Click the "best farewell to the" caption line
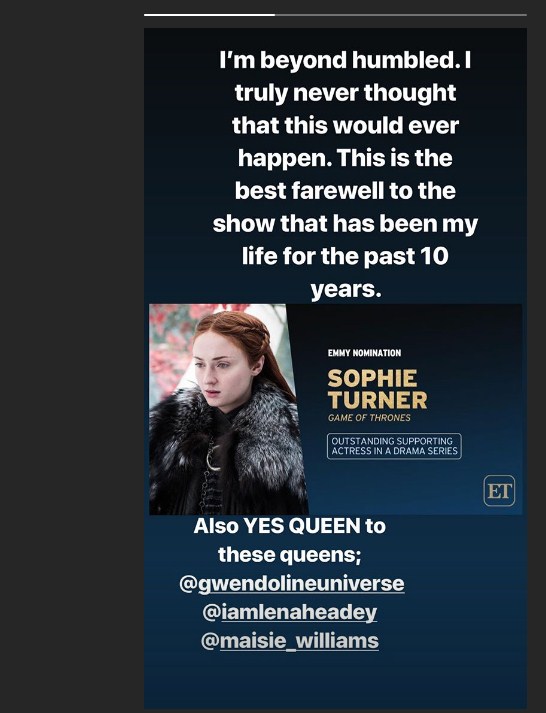The width and height of the screenshot is (546, 713). click(345, 191)
